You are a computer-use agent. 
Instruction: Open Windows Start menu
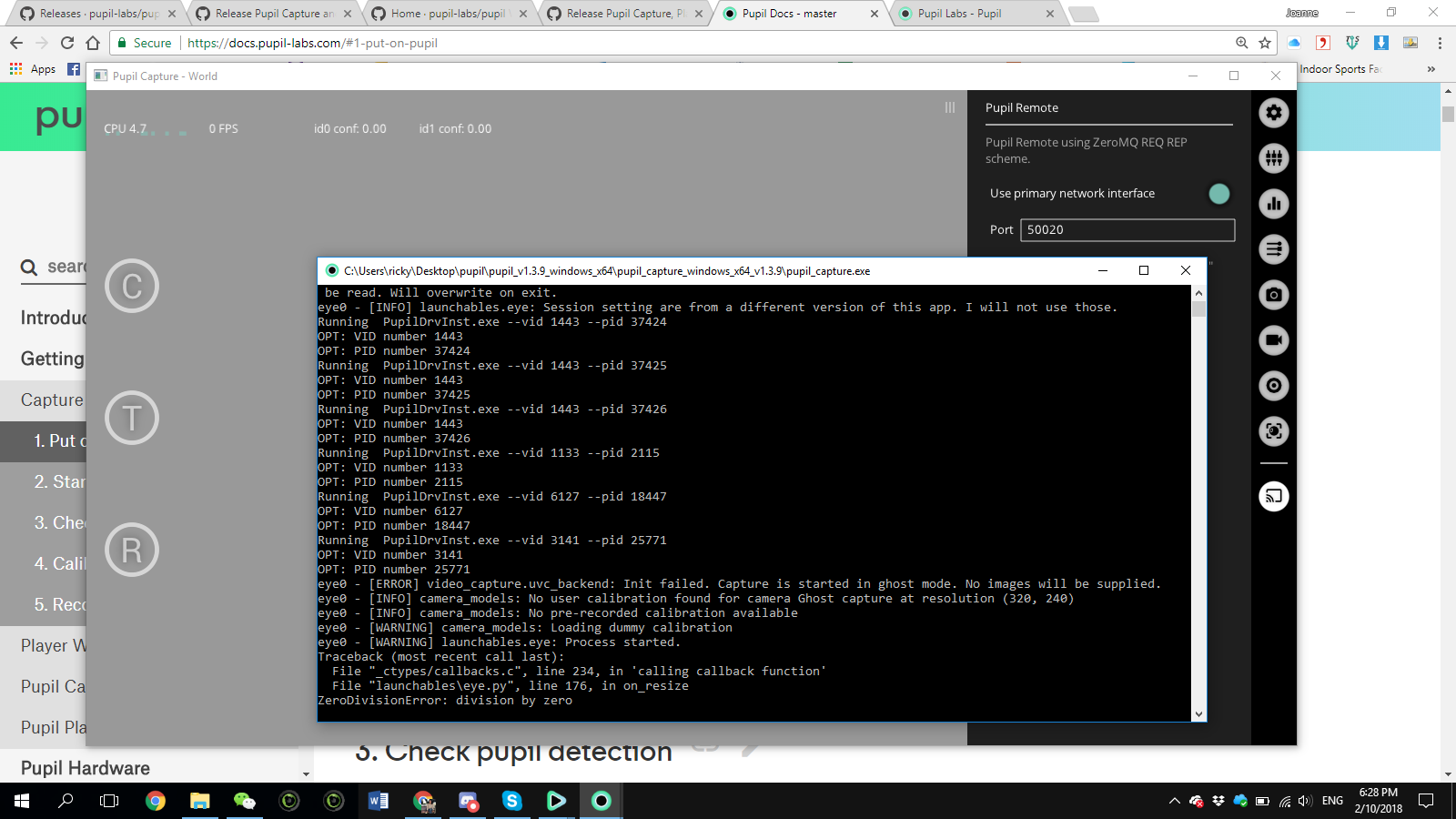(22, 801)
